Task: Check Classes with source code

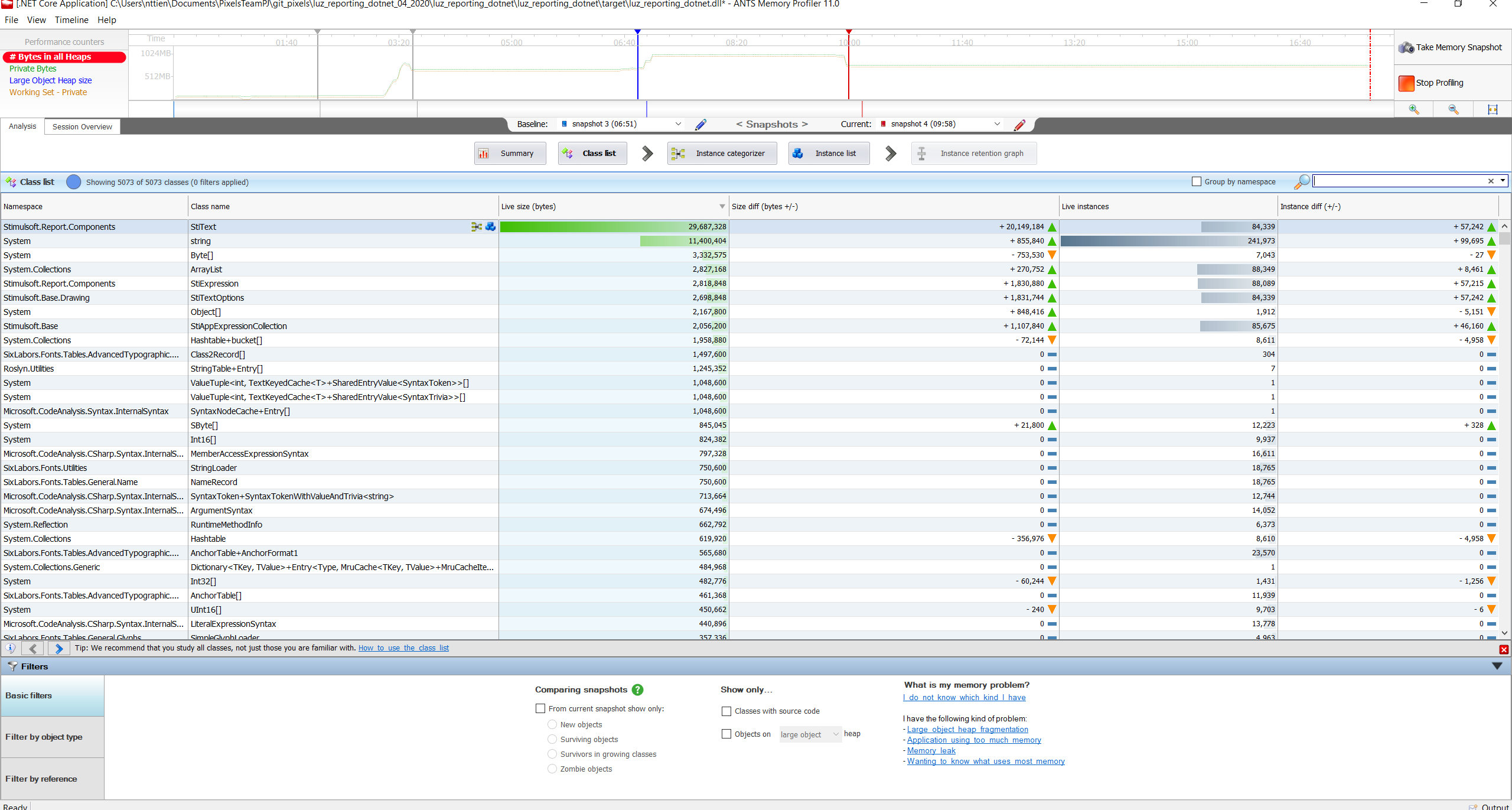Action: 726,711
